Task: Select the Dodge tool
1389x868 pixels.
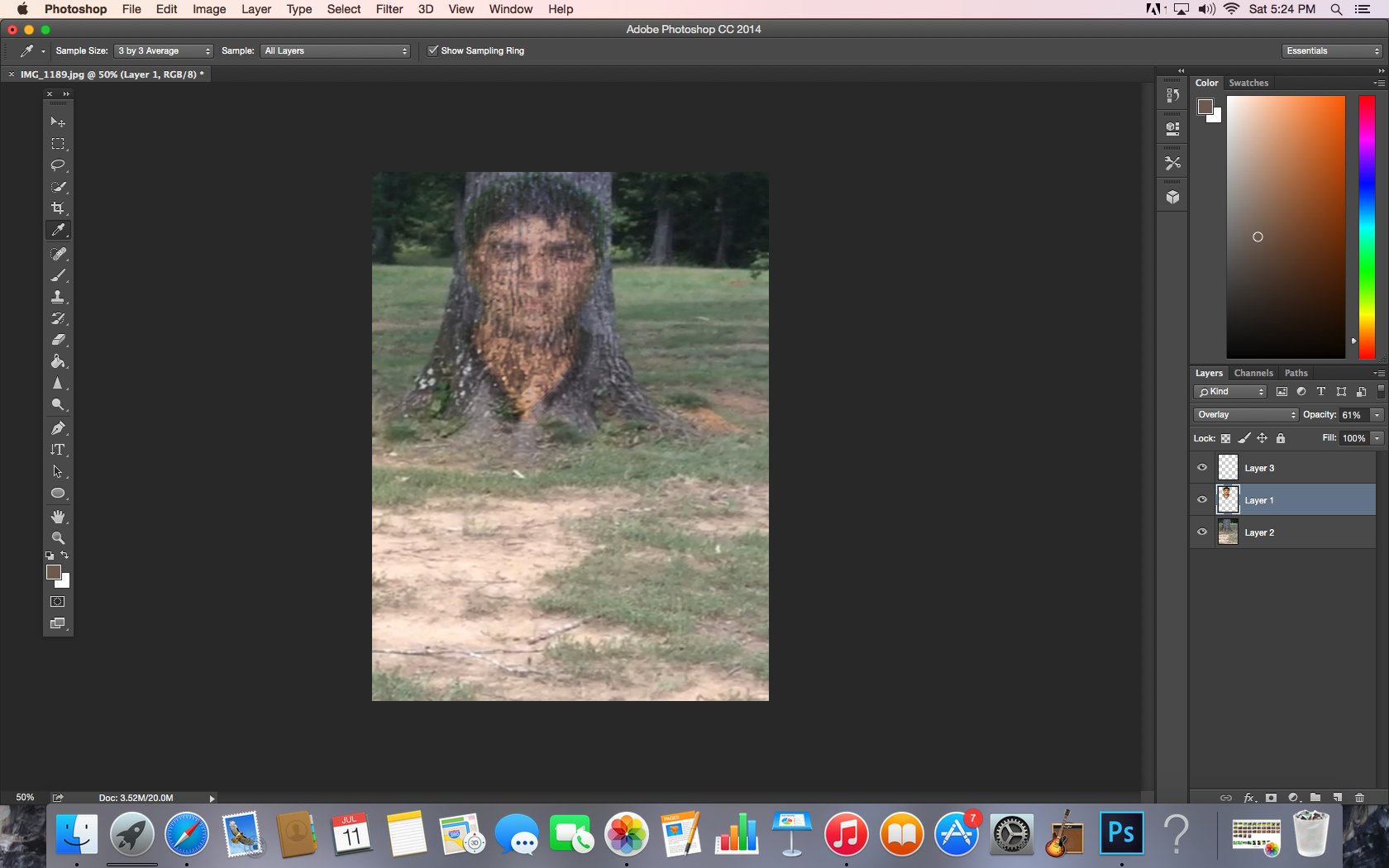Action: click(58, 405)
